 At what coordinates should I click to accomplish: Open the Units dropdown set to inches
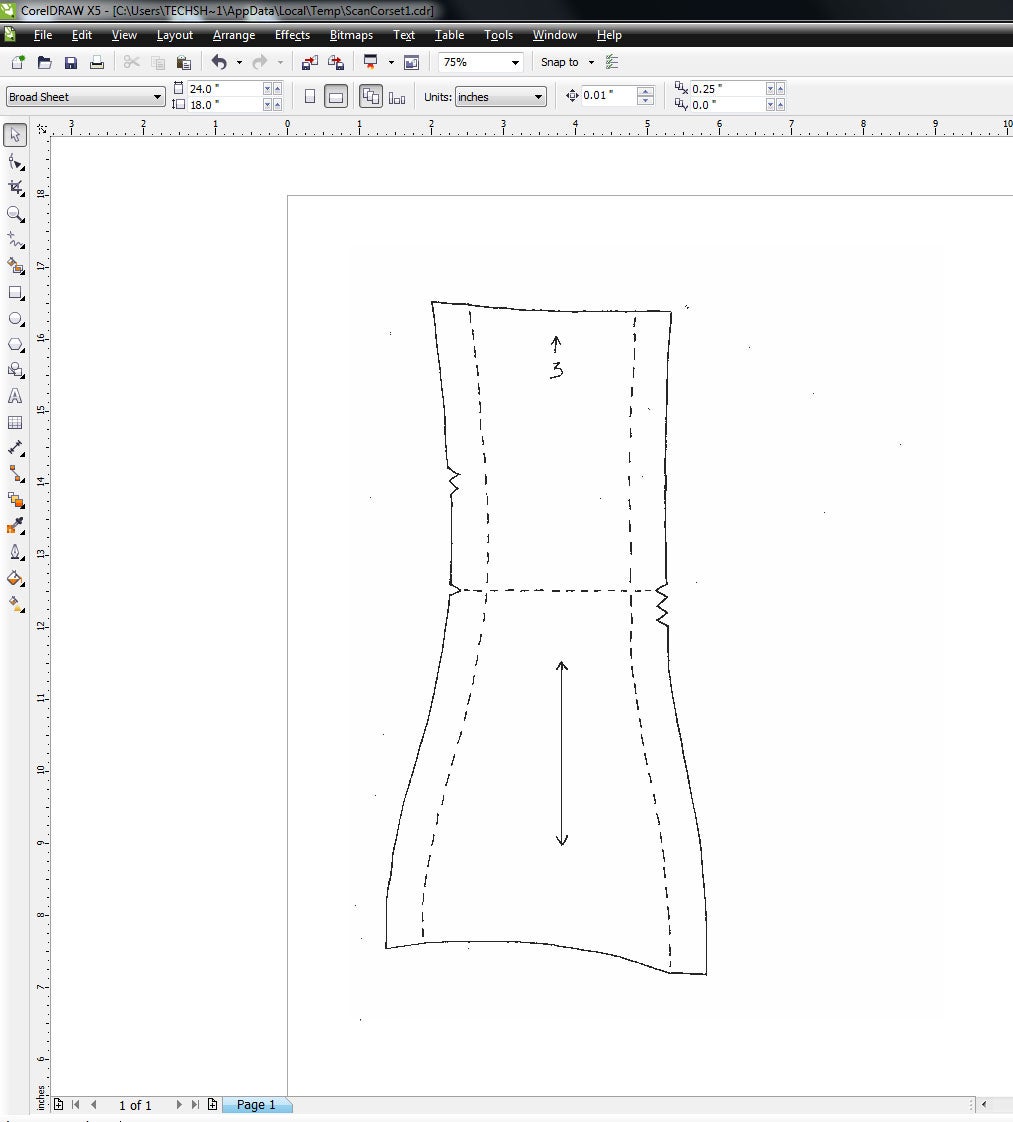click(x=537, y=96)
